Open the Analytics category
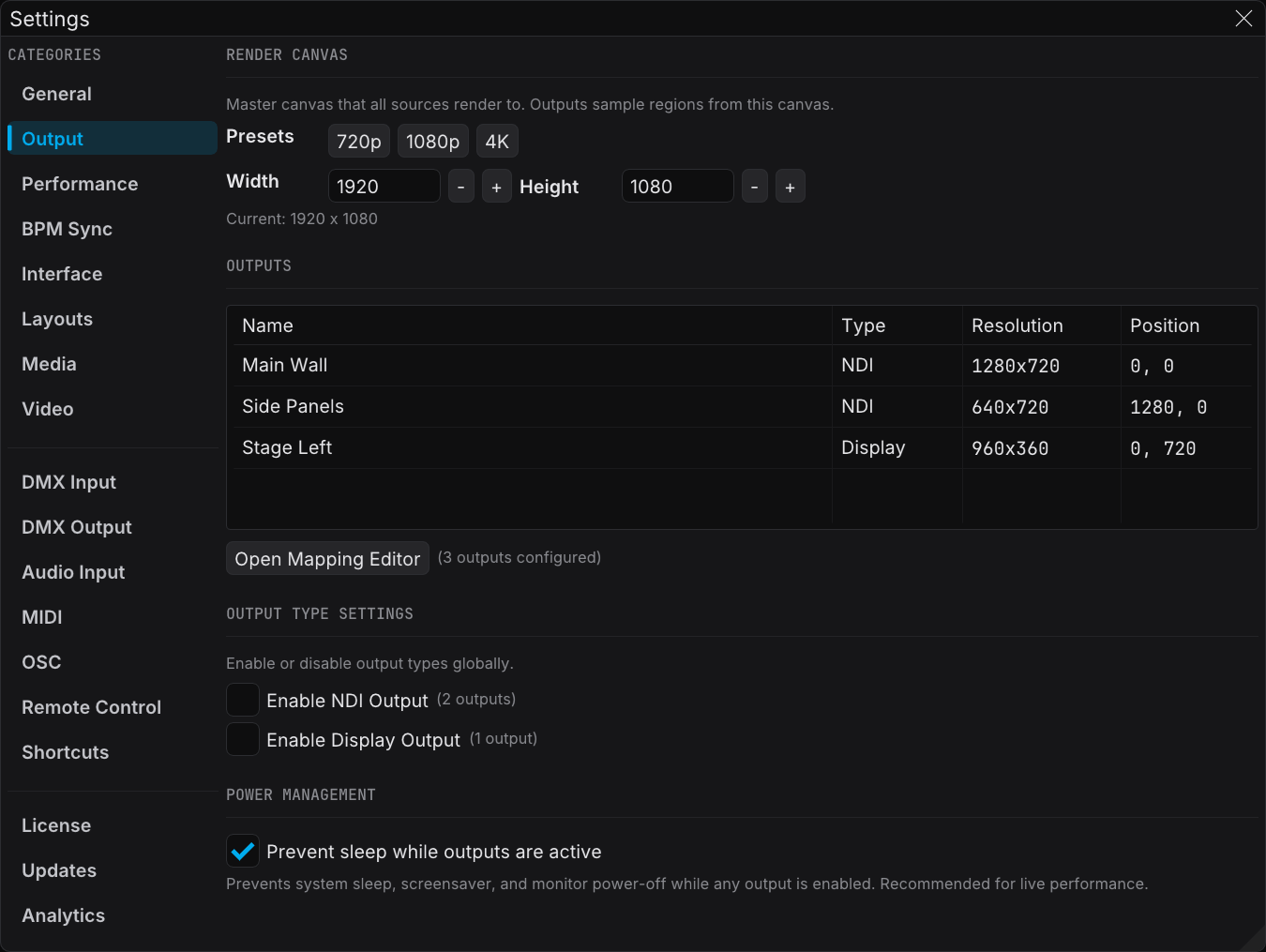This screenshot has width=1266, height=952. click(x=113, y=915)
